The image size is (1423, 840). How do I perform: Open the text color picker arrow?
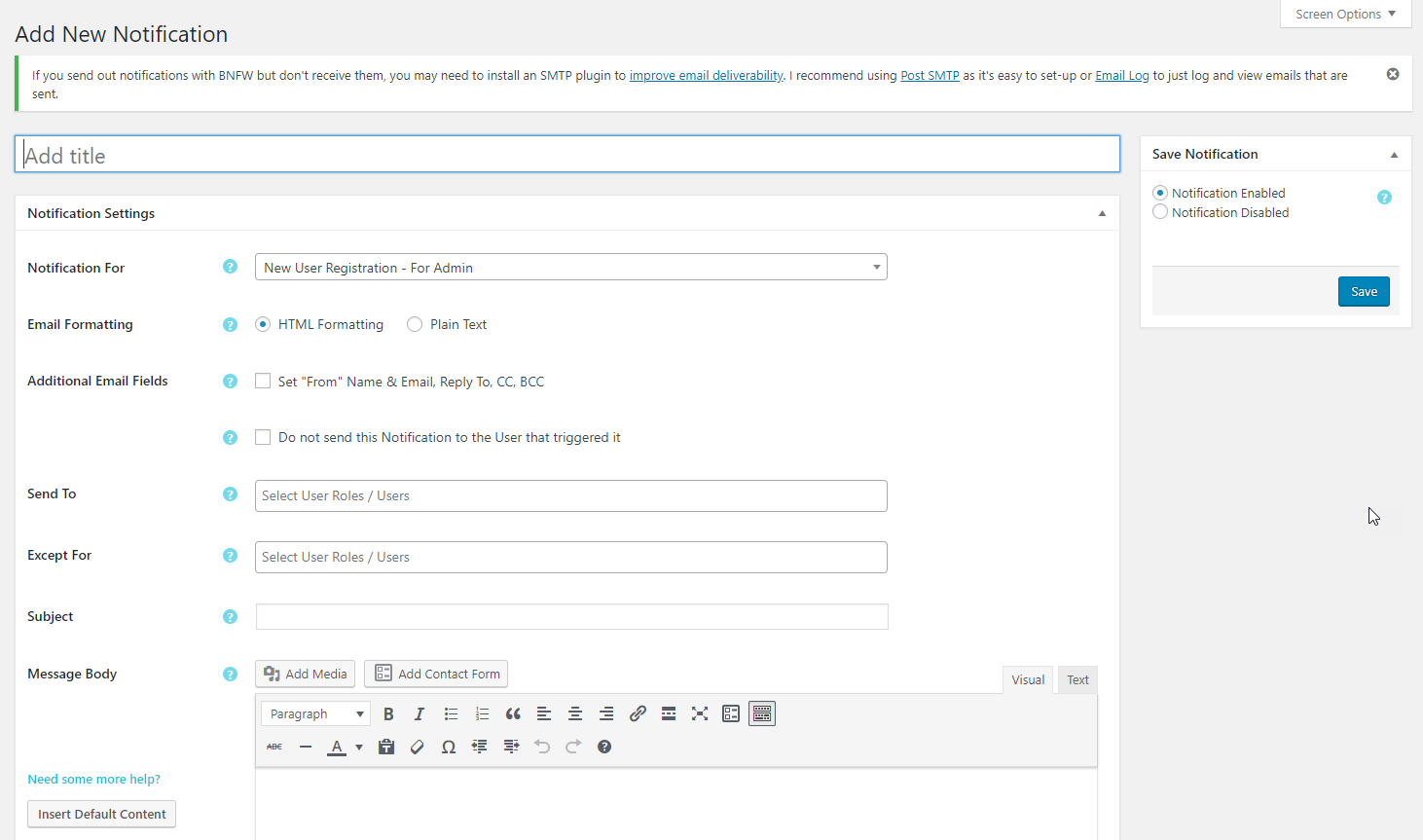point(359,748)
